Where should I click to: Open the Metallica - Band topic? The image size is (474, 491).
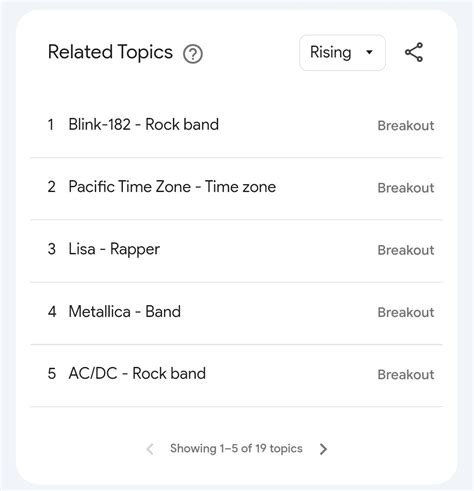point(125,312)
